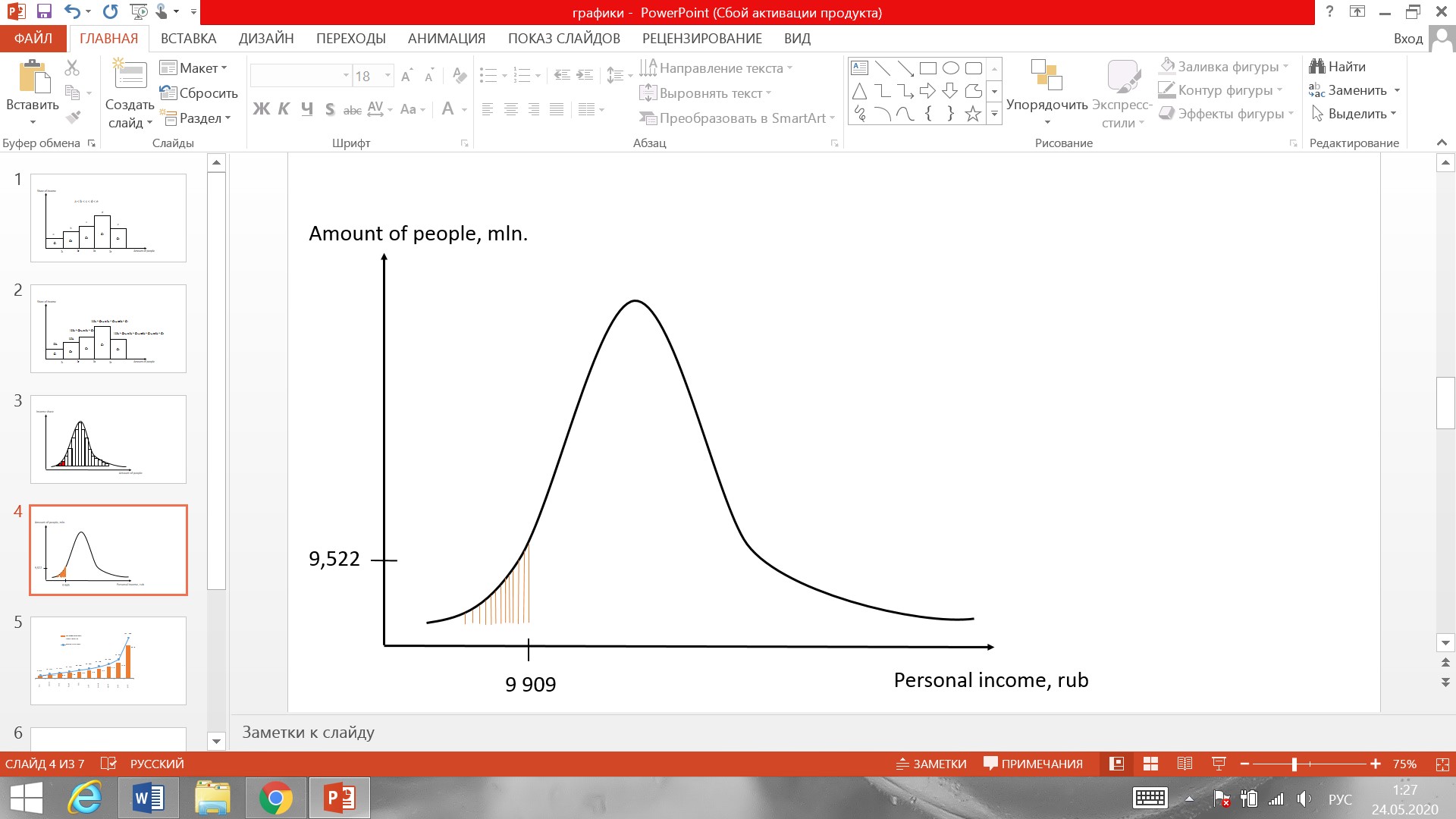Click the Arrange (Упорядочить) icon
Screen dimensions: 1456x819
pyautogui.click(x=1046, y=76)
